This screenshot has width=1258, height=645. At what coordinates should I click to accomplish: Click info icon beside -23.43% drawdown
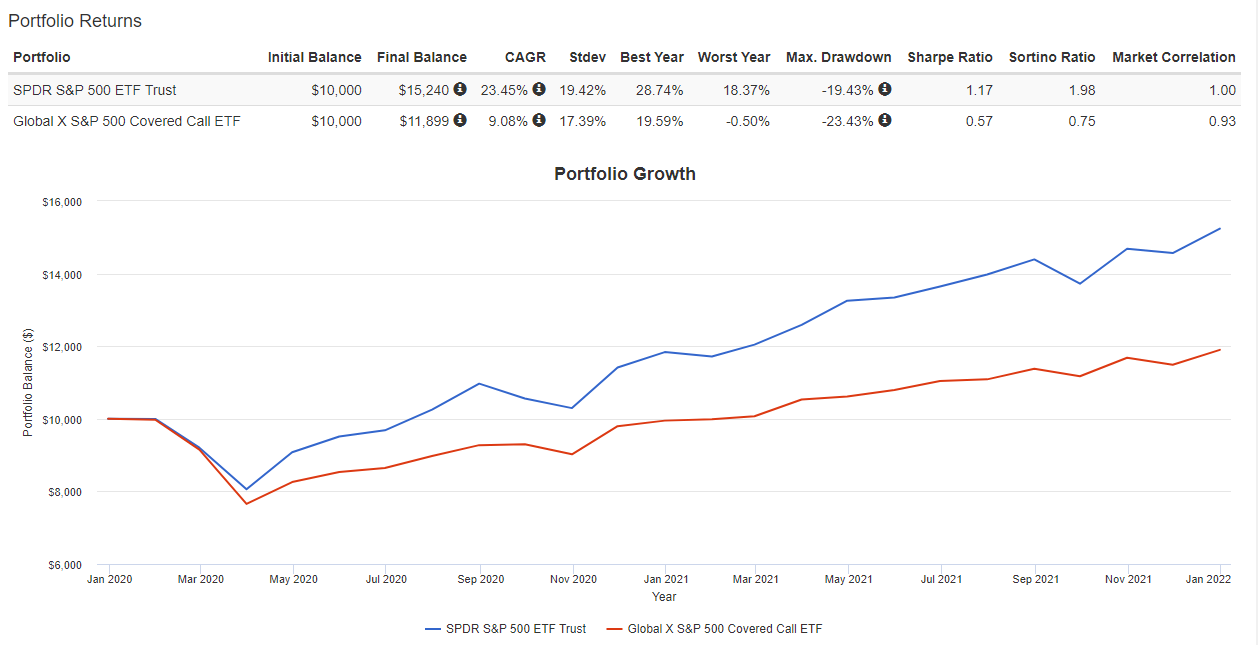click(885, 120)
